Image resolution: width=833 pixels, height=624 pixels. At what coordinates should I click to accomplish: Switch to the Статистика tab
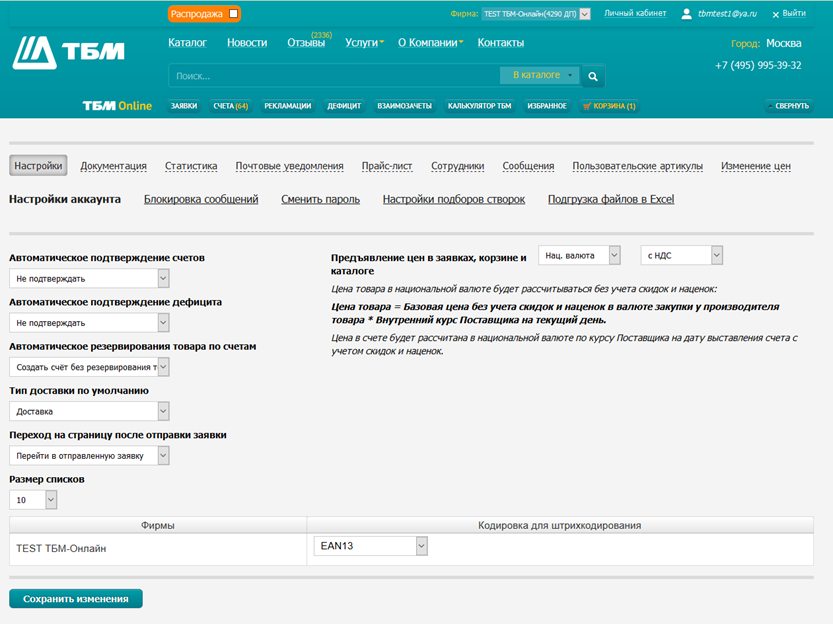[x=191, y=166]
